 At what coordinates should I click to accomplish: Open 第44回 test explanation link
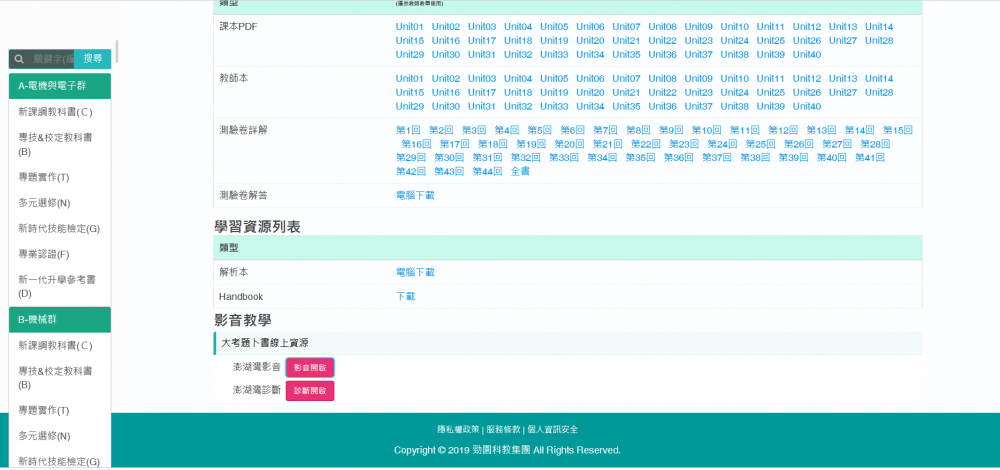tap(486, 171)
